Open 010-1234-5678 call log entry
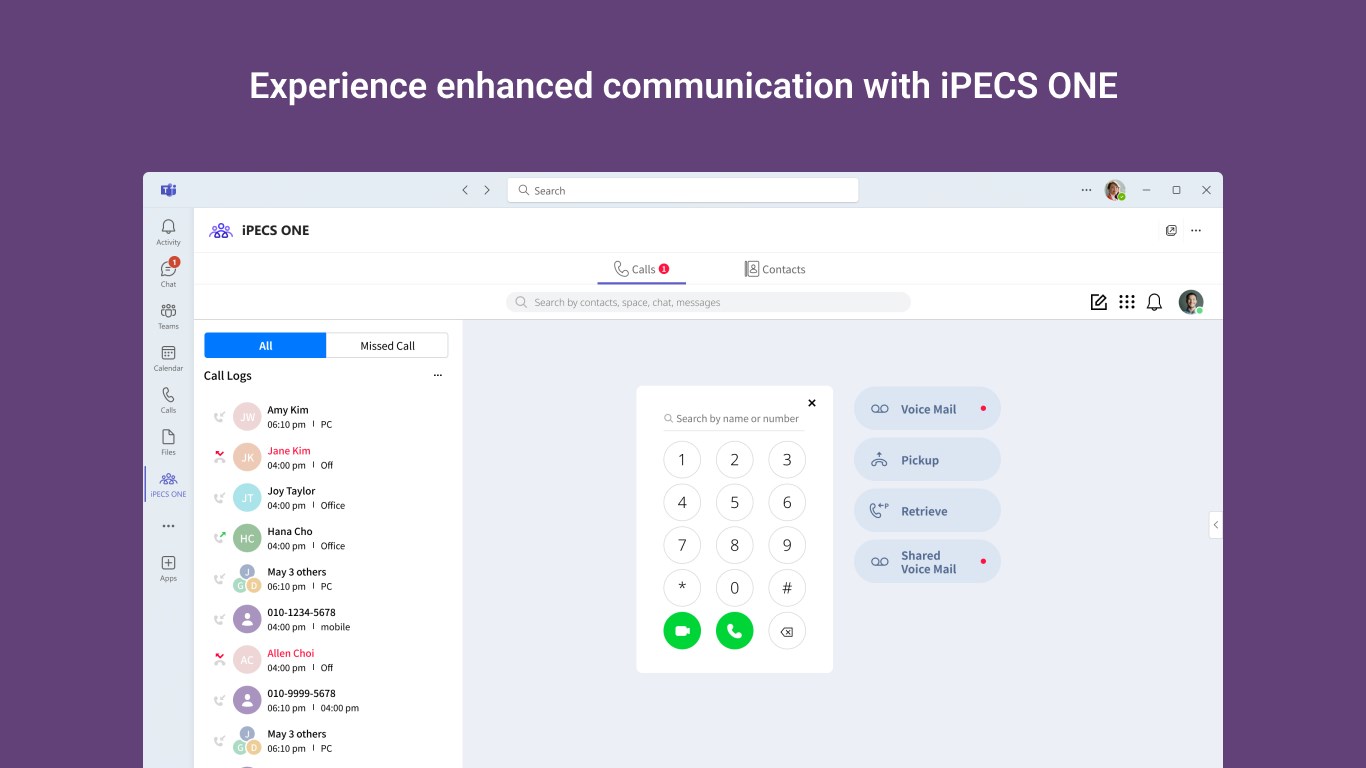Viewport: 1366px width, 768px height. (328, 619)
